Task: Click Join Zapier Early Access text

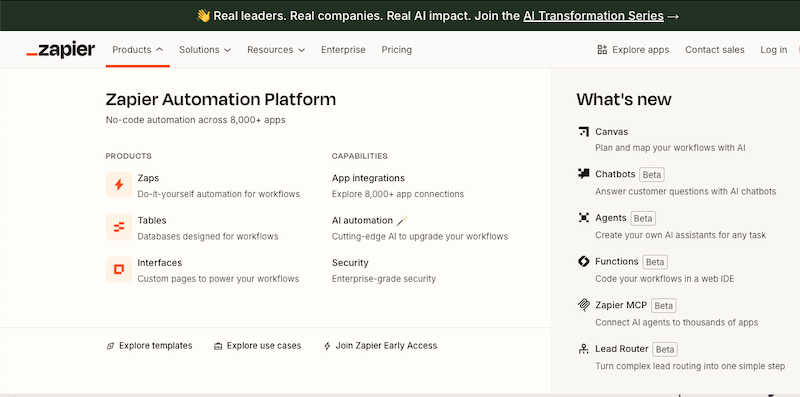Action: point(386,345)
